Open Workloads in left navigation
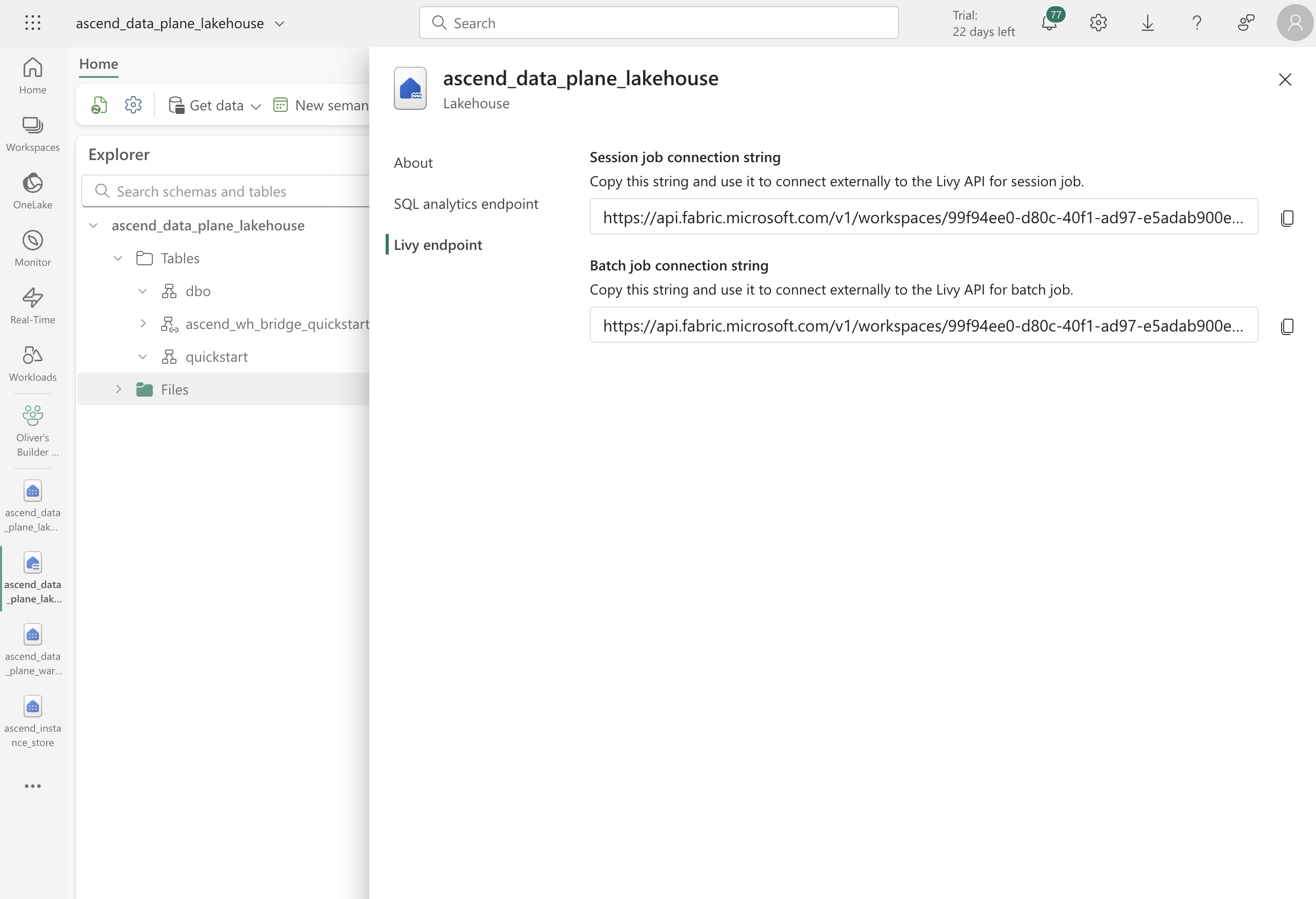Image resolution: width=1316 pixels, height=899 pixels. coord(33,364)
